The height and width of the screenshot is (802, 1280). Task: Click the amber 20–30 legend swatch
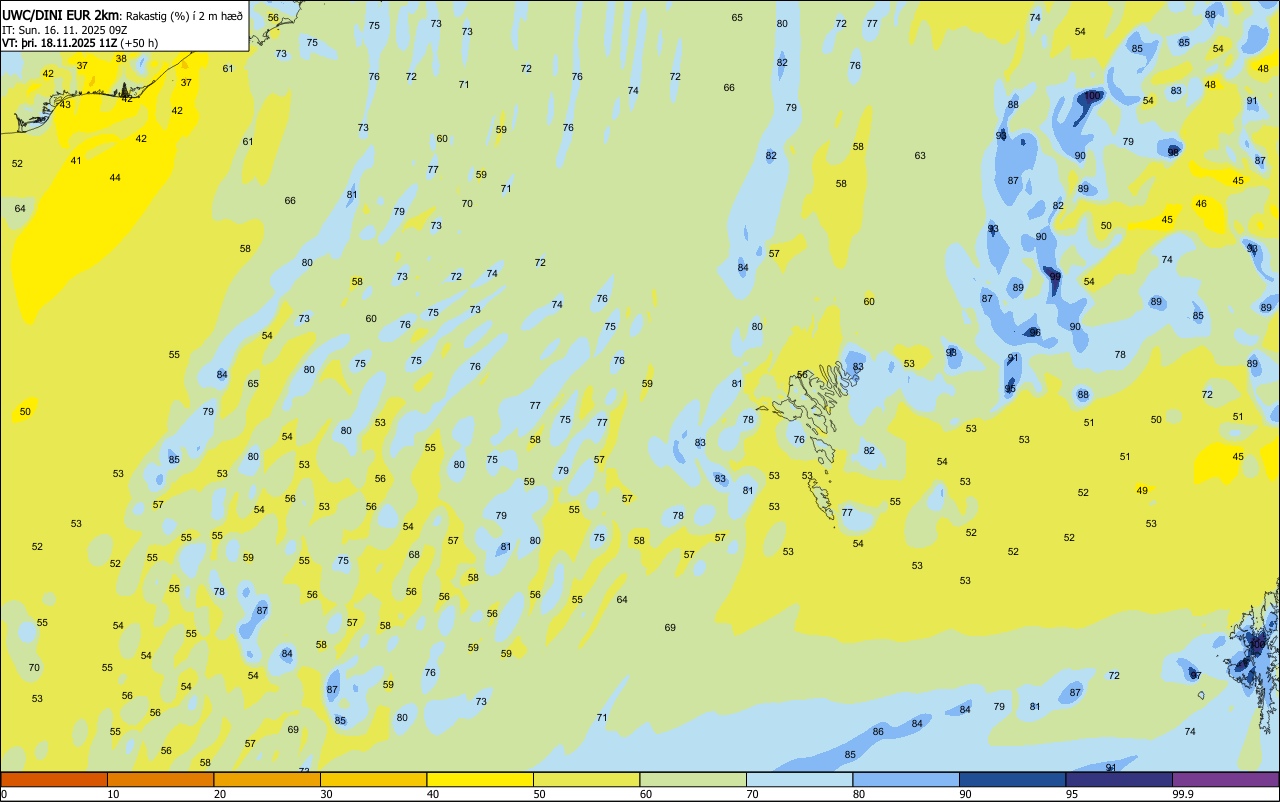coord(267,779)
